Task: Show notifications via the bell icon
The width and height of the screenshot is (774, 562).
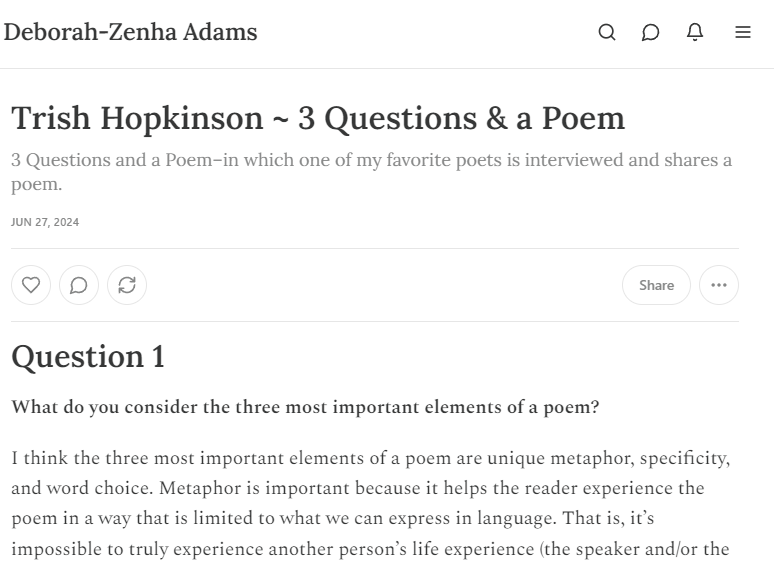Action: [x=695, y=33]
